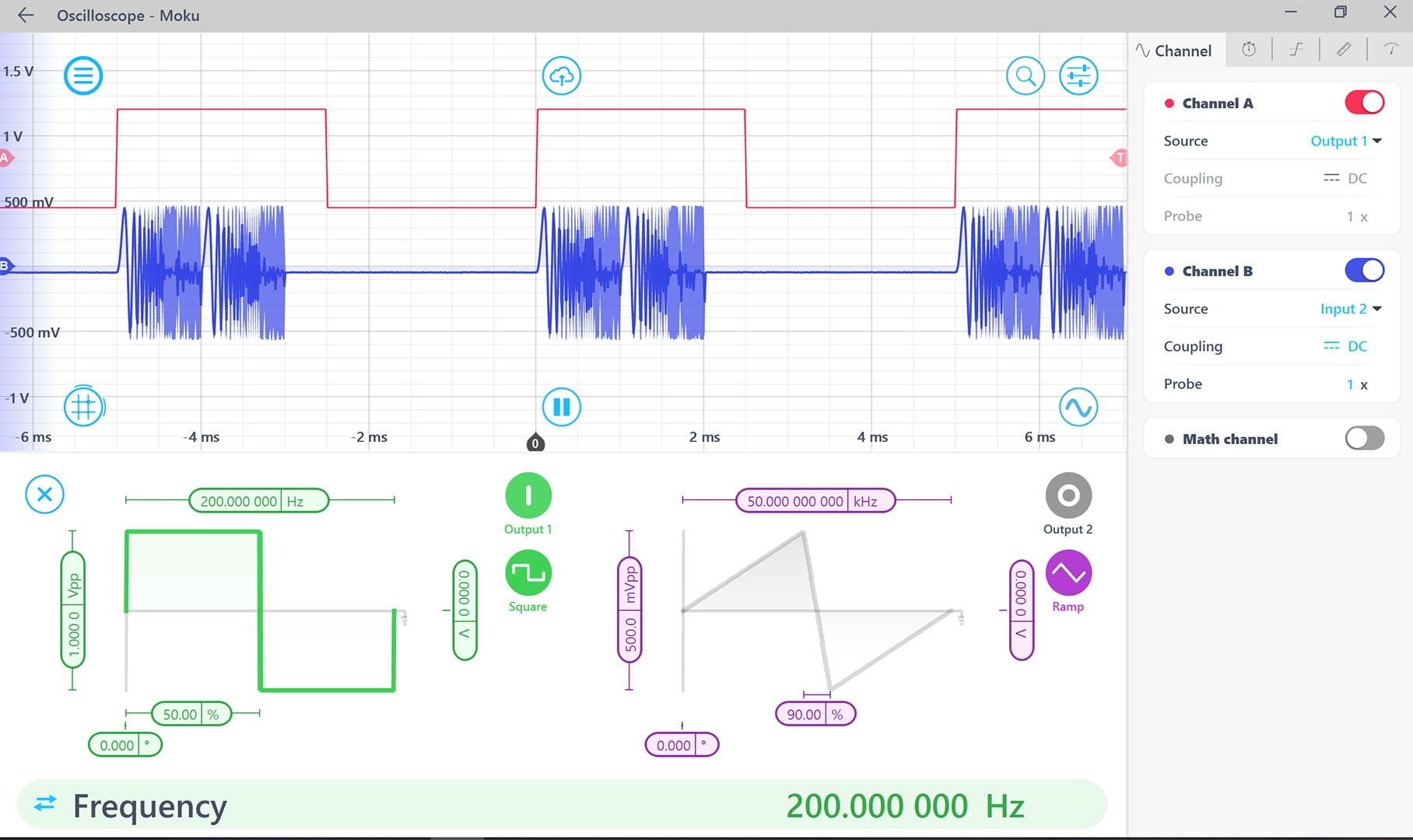Disable Channel B
Image resolution: width=1413 pixels, height=840 pixels.
pos(1363,270)
